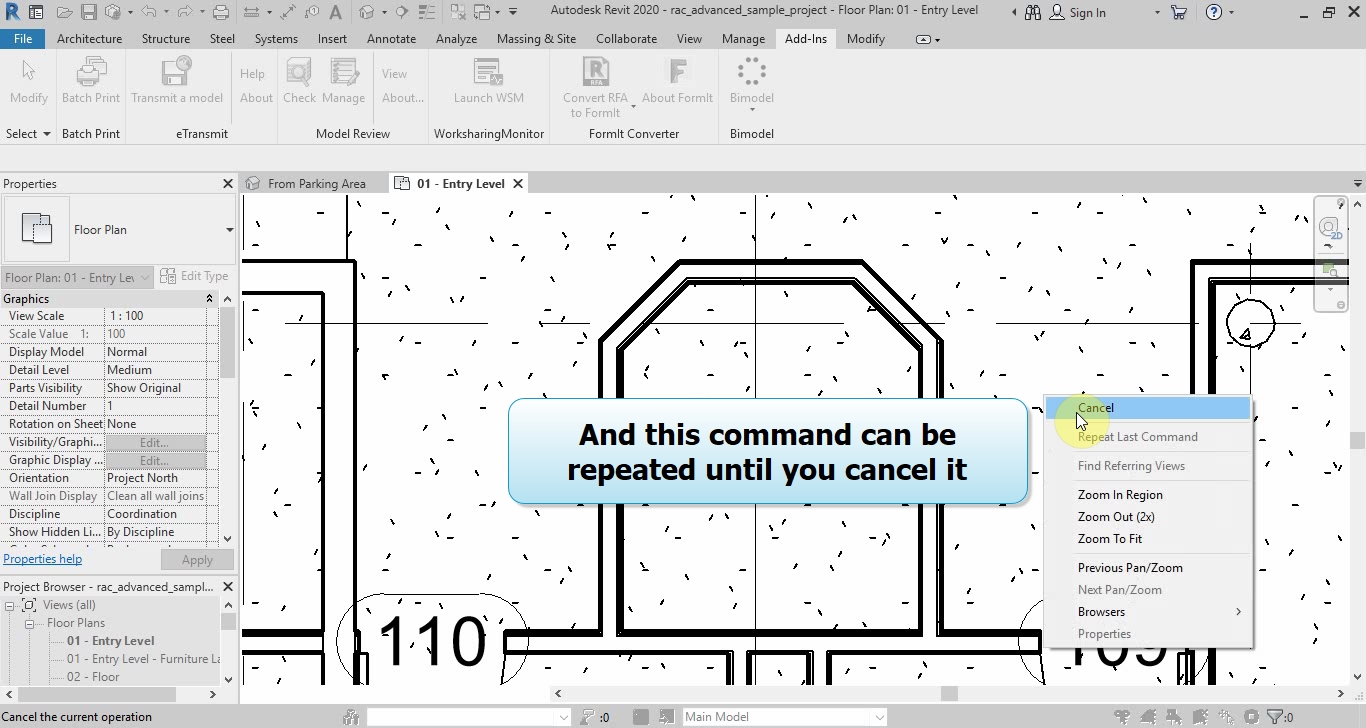Open the Autodesk App Store cart icon
The height and width of the screenshot is (728, 1366).
1179,12
